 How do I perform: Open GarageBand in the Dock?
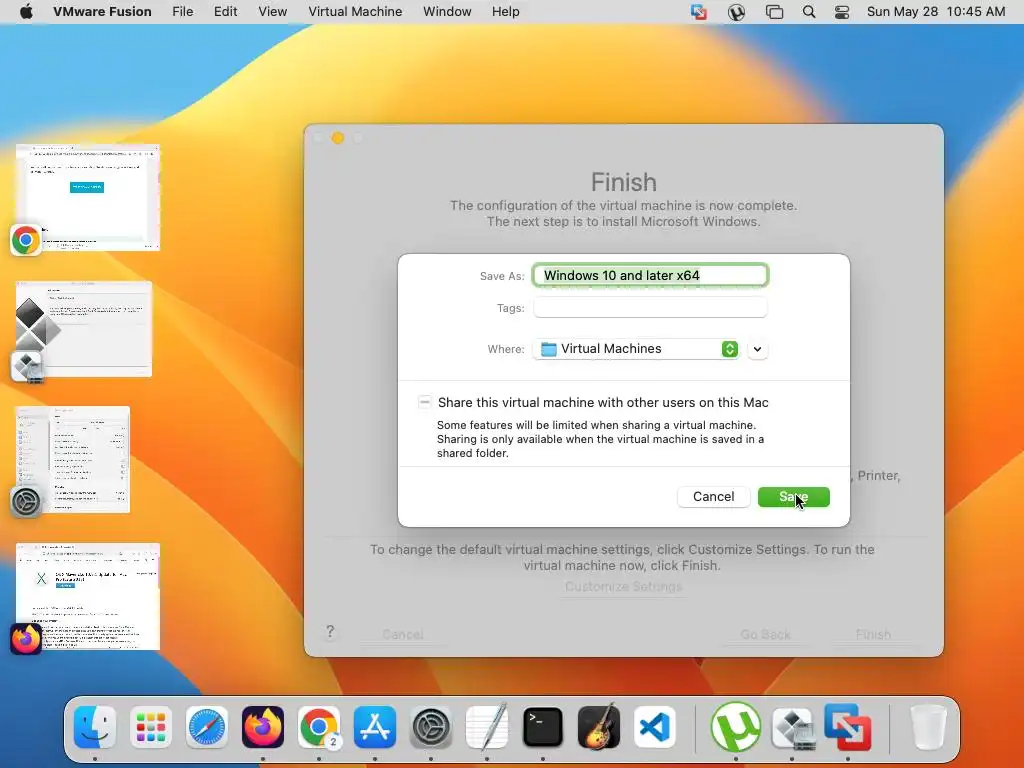[x=599, y=727]
